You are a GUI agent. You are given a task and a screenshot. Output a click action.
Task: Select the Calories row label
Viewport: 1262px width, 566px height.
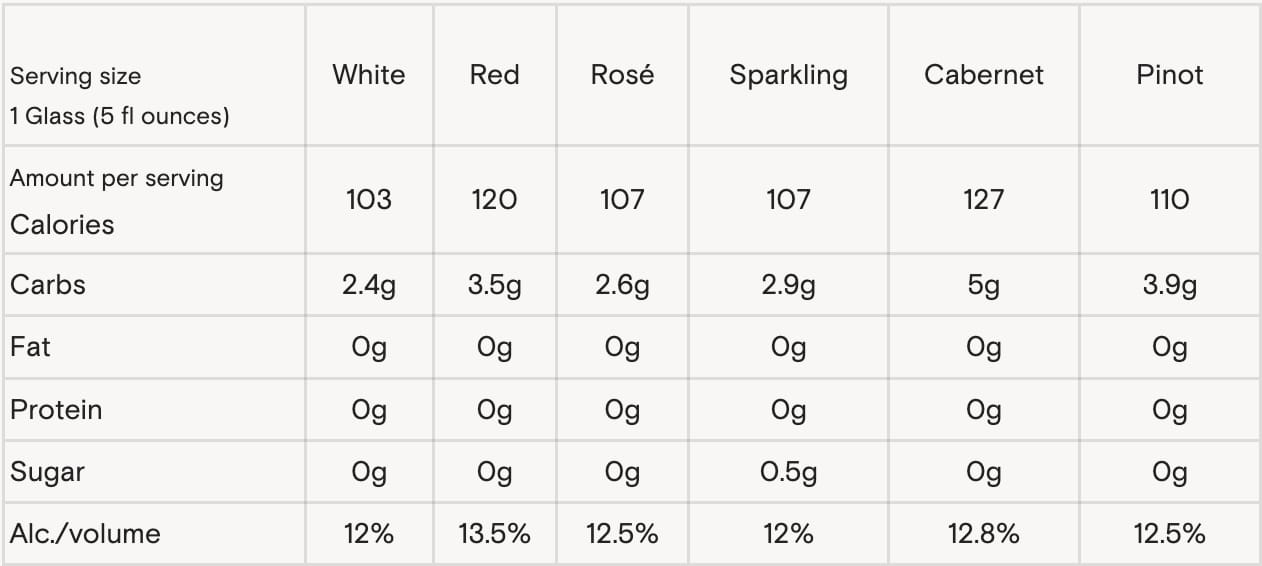62,225
